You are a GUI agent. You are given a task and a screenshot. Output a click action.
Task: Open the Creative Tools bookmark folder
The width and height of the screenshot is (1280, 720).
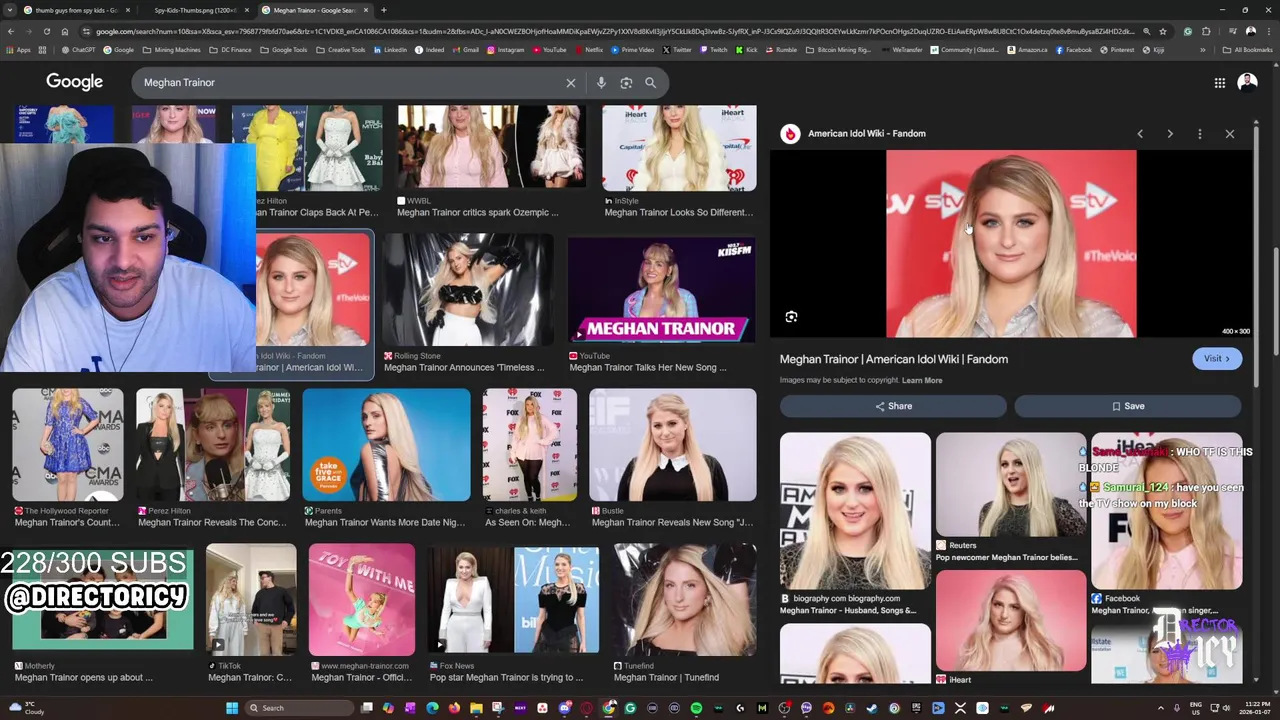coord(342,50)
